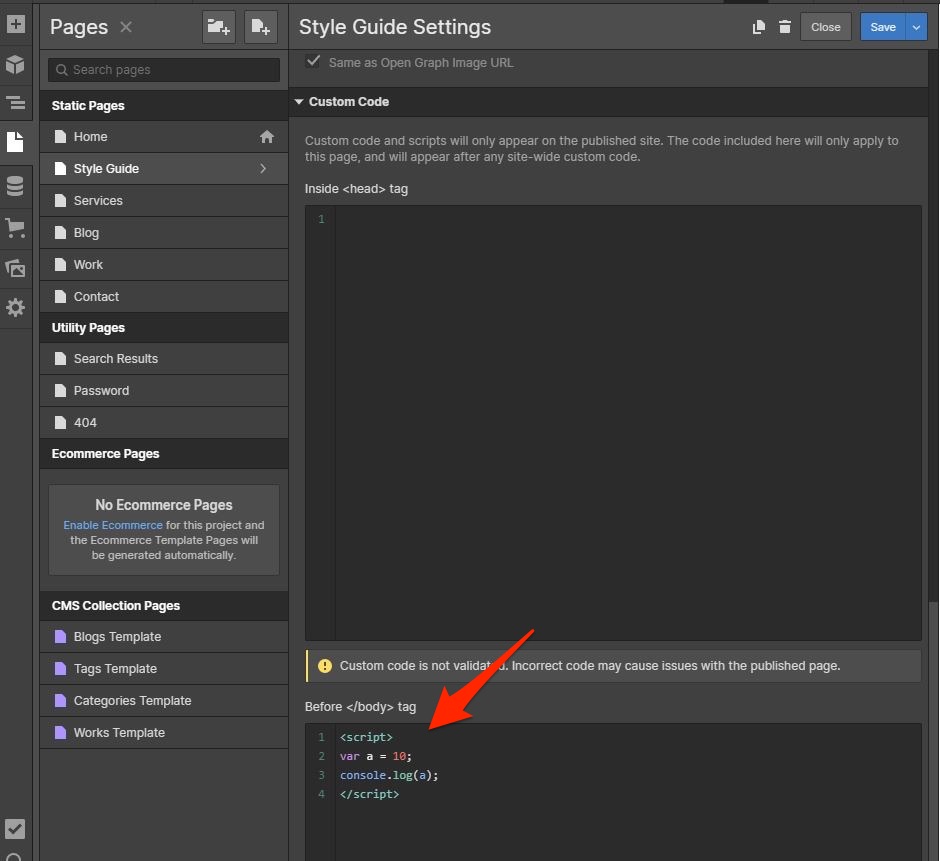Screen dimensions: 940x861
Task: Open the Ecommerce cart icon
Action: tap(16, 228)
